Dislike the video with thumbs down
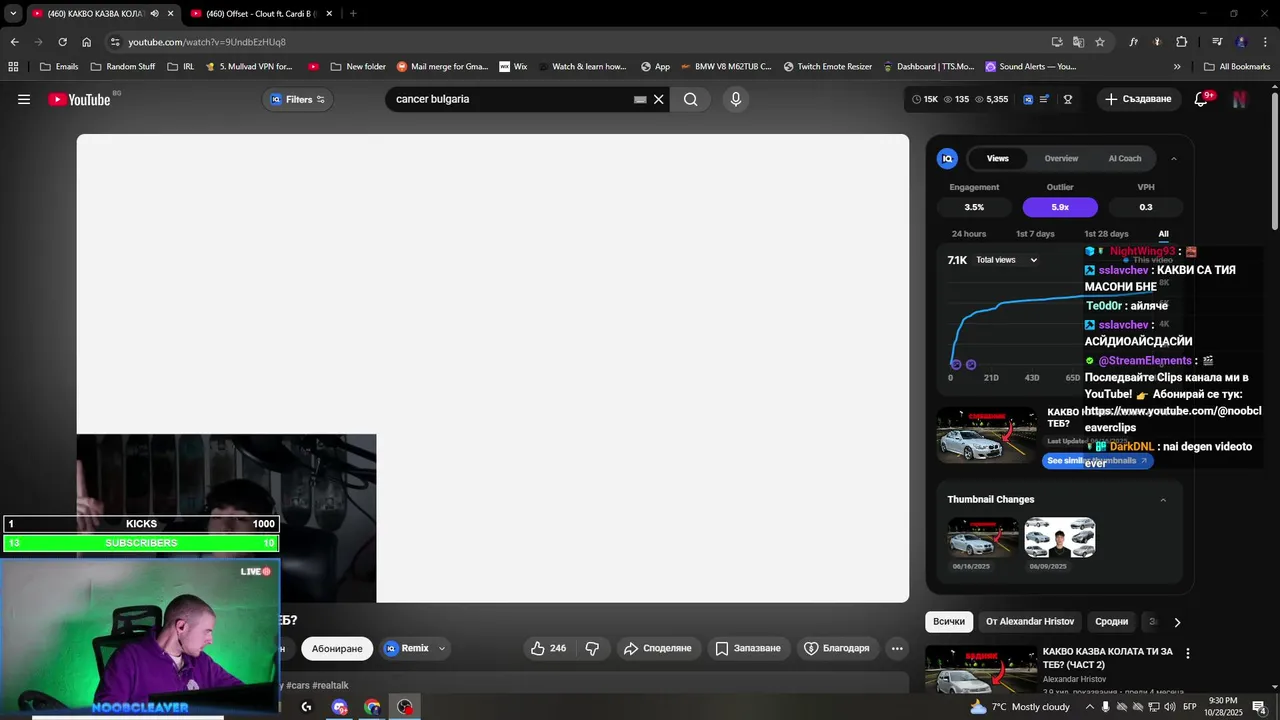This screenshot has width=1280, height=720. point(592,649)
